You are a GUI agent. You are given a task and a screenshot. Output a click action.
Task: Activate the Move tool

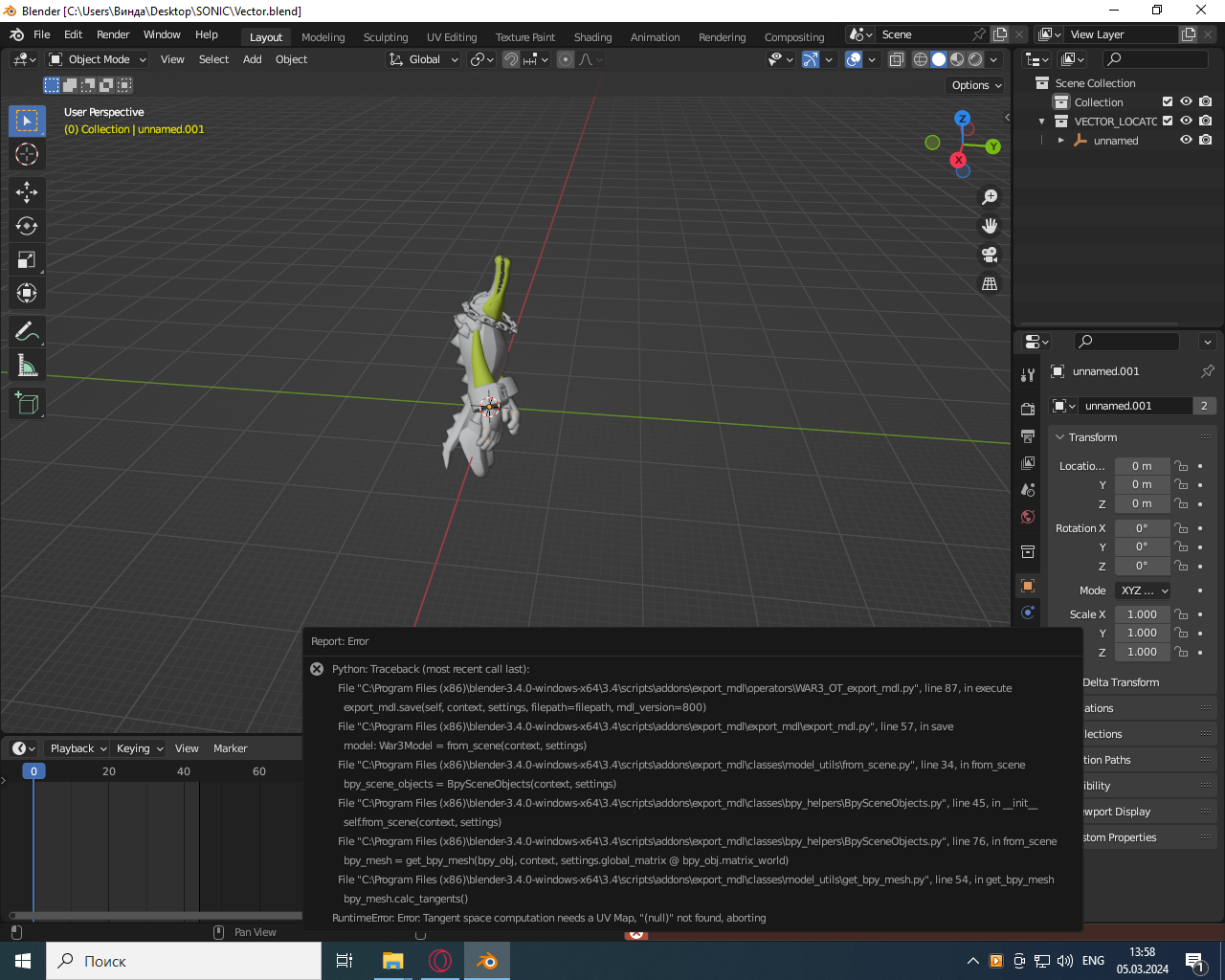click(x=27, y=192)
